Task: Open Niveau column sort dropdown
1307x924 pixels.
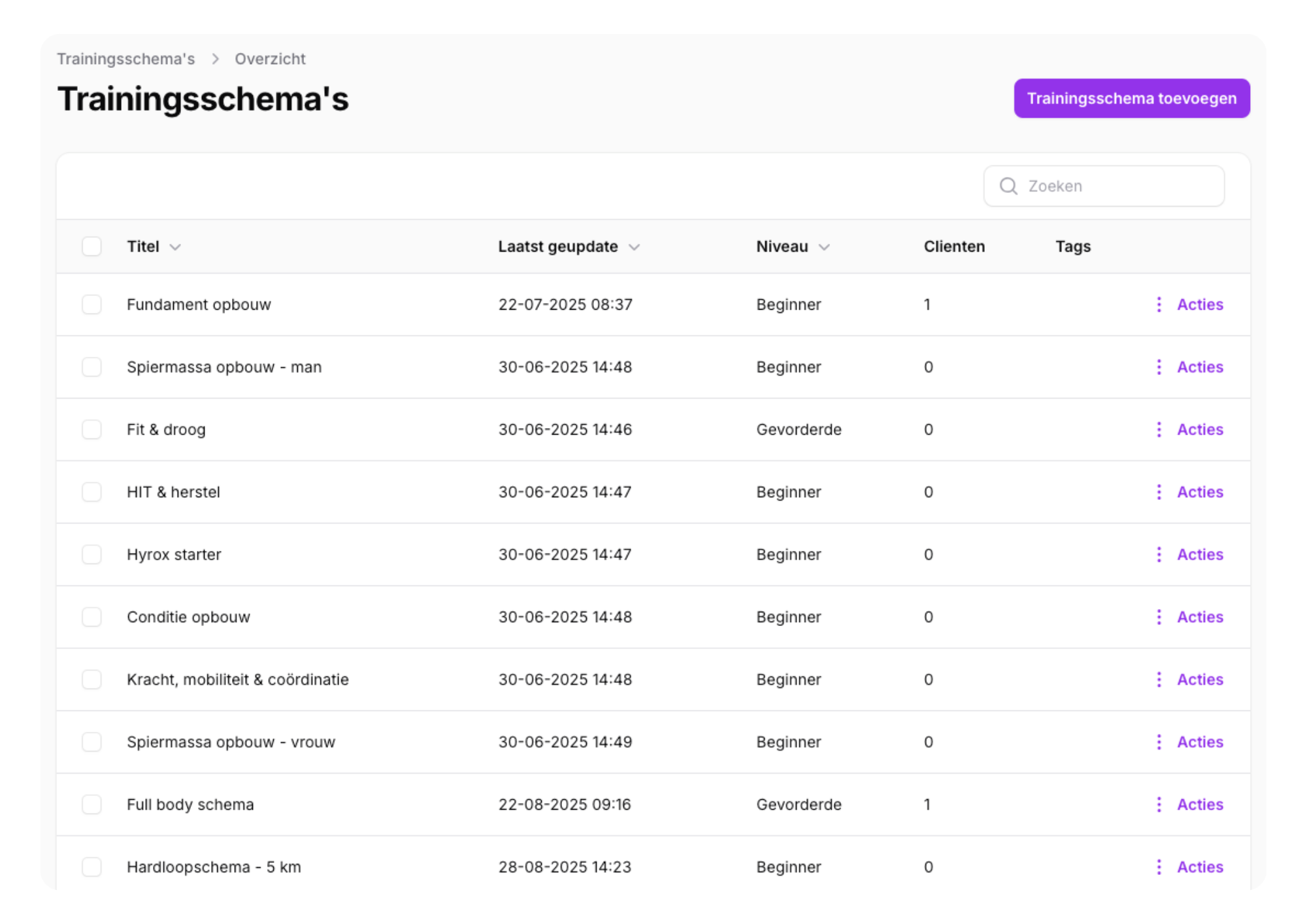Action: [824, 247]
